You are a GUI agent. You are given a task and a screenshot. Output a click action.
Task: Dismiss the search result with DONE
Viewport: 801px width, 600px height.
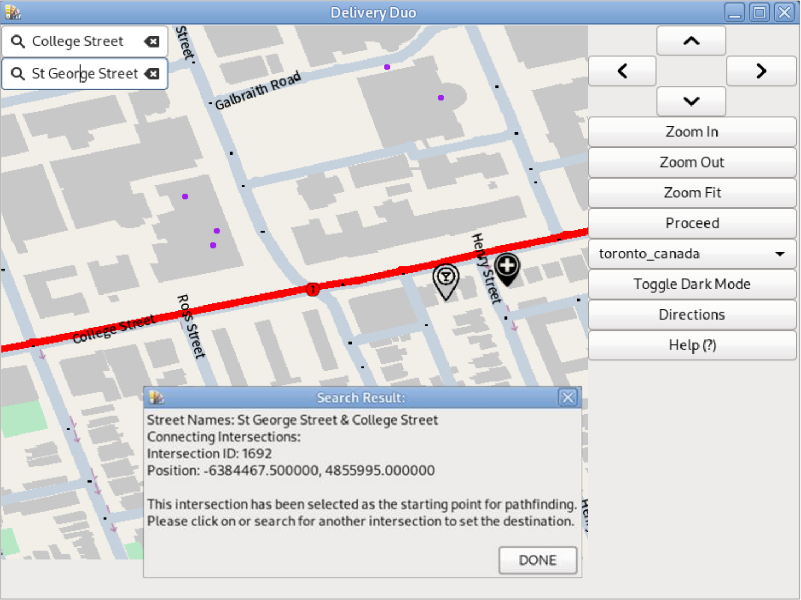click(x=537, y=560)
